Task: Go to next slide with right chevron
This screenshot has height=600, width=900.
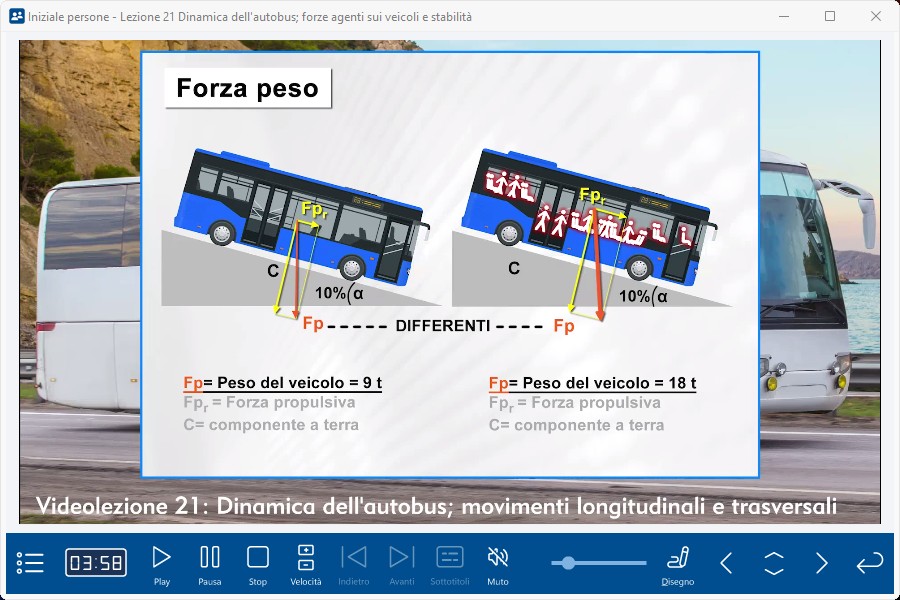Action: pos(822,563)
